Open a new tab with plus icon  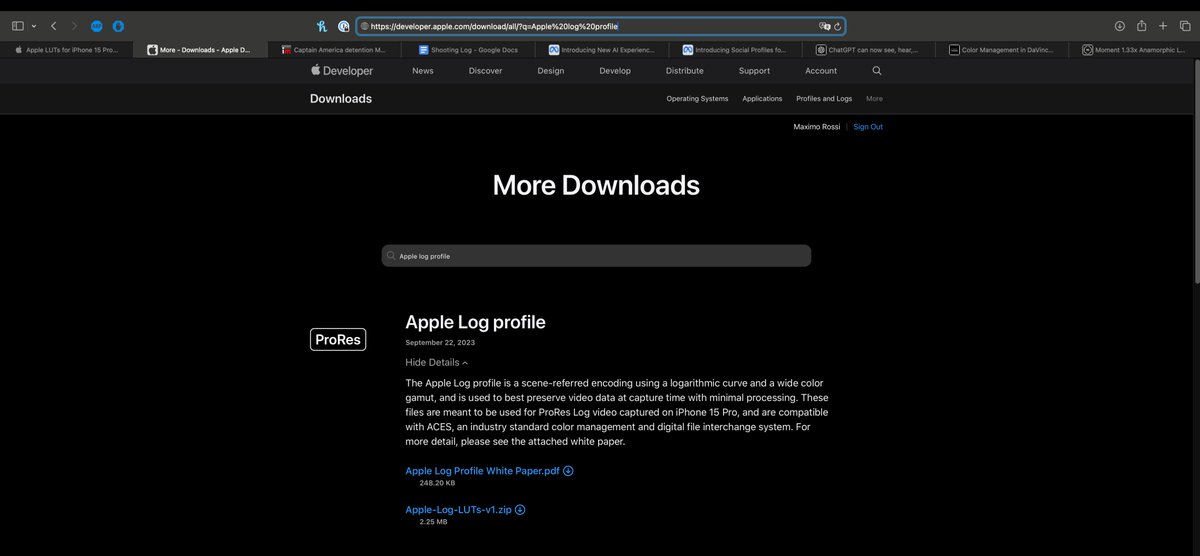click(x=1163, y=26)
